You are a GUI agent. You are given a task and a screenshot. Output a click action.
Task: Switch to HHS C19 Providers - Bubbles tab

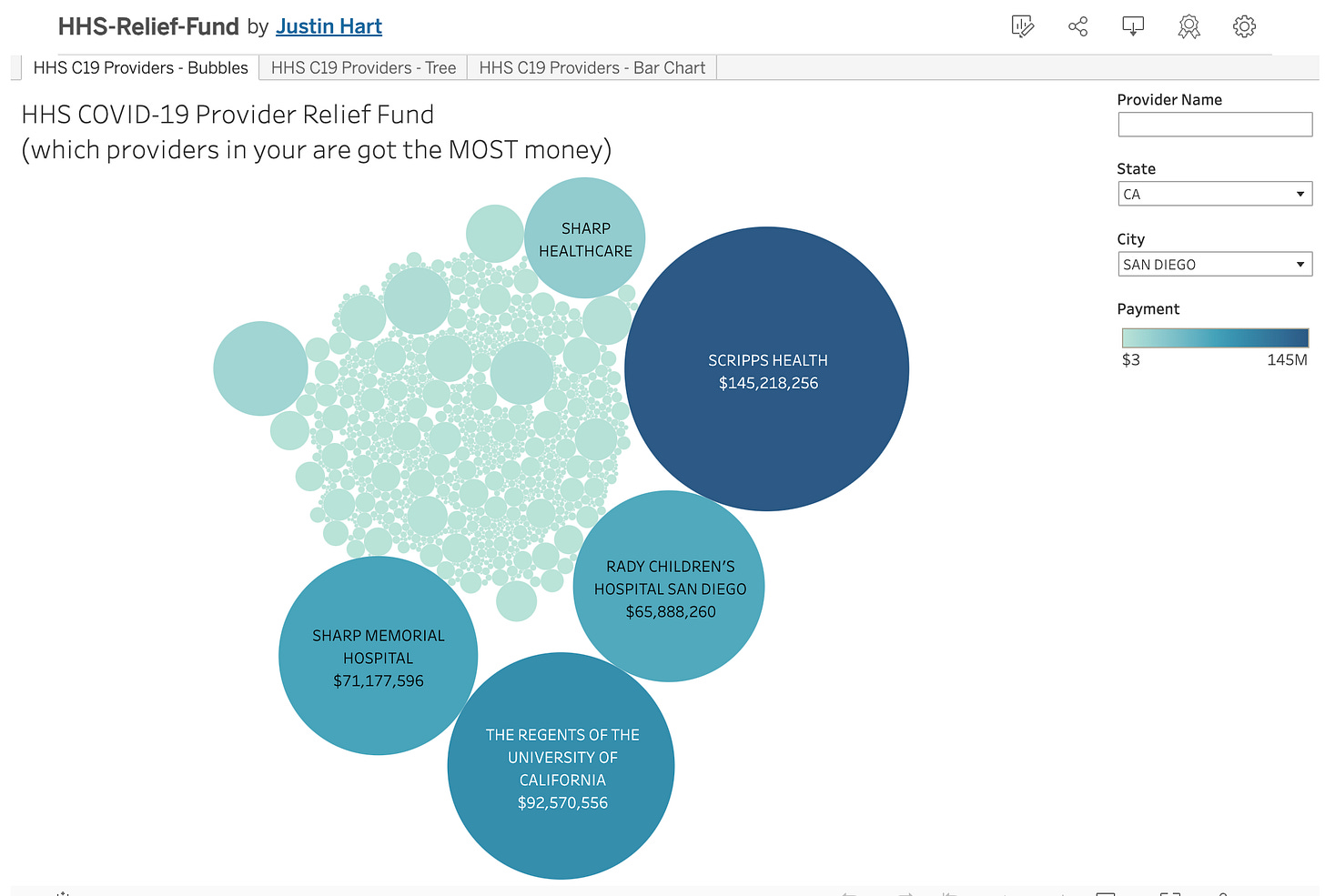tap(140, 68)
